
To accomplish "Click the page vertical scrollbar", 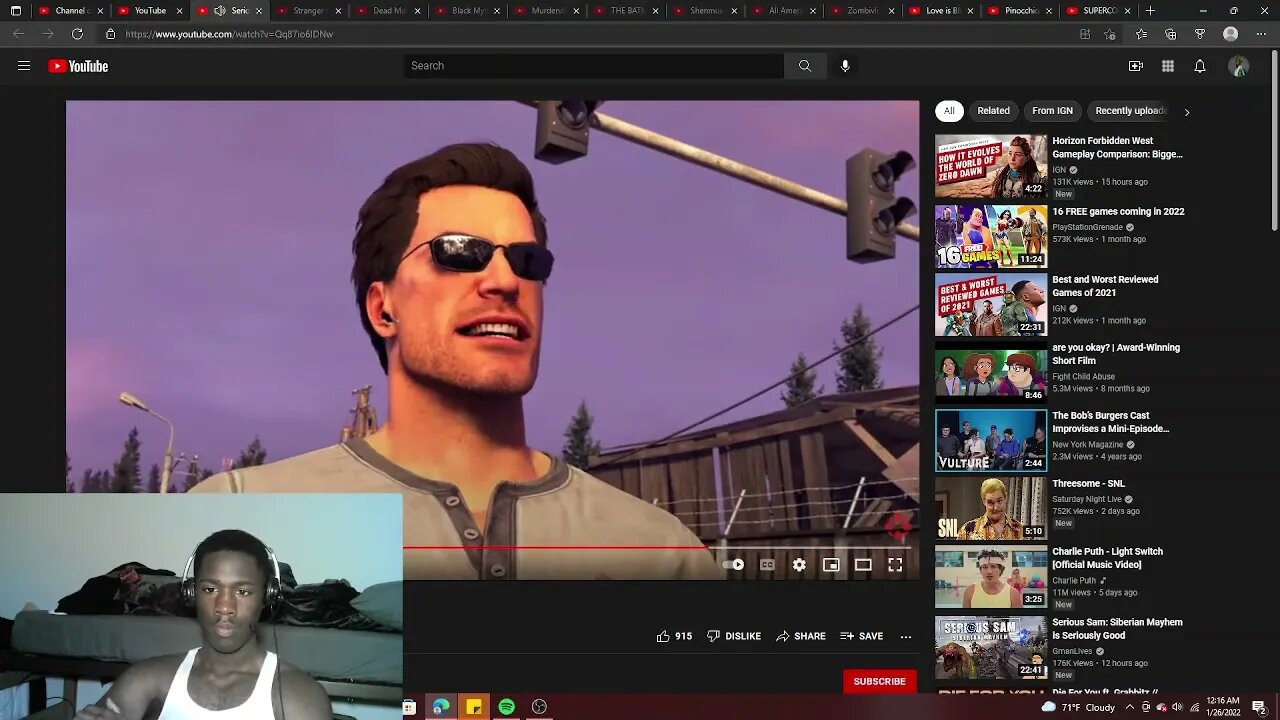I will coord(1274,140).
